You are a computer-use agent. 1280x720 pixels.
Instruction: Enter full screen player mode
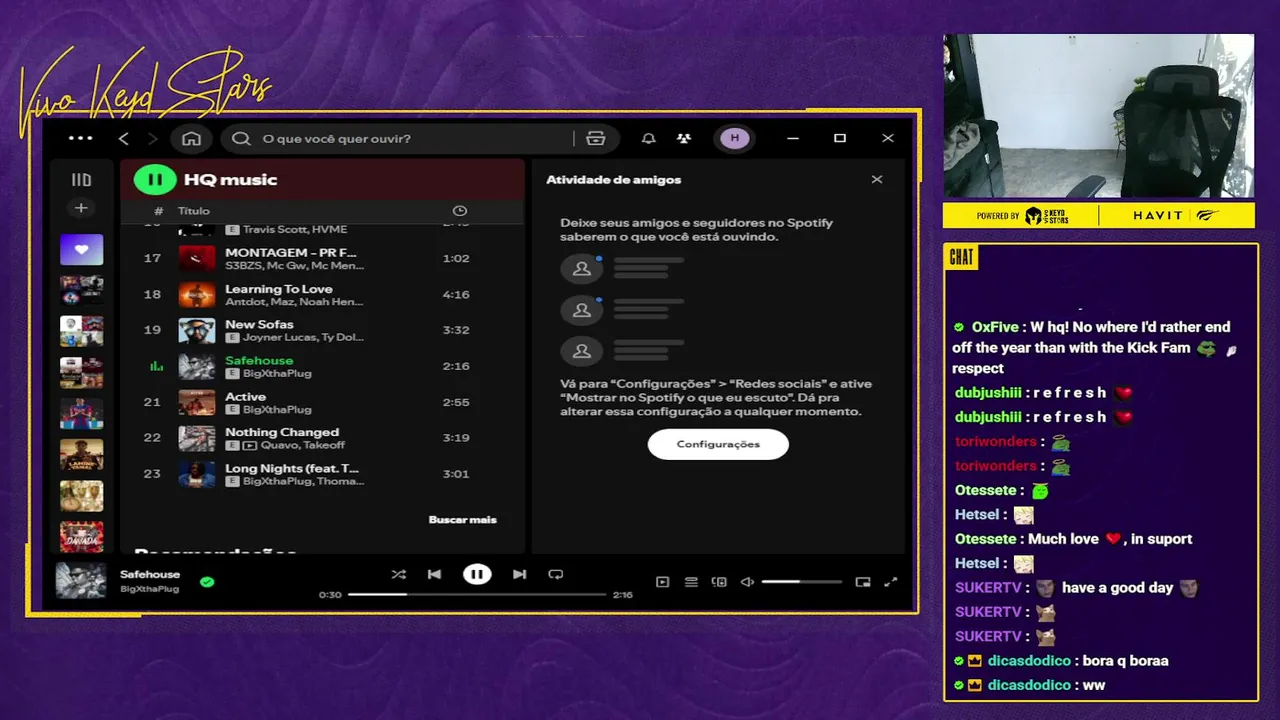click(891, 582)
